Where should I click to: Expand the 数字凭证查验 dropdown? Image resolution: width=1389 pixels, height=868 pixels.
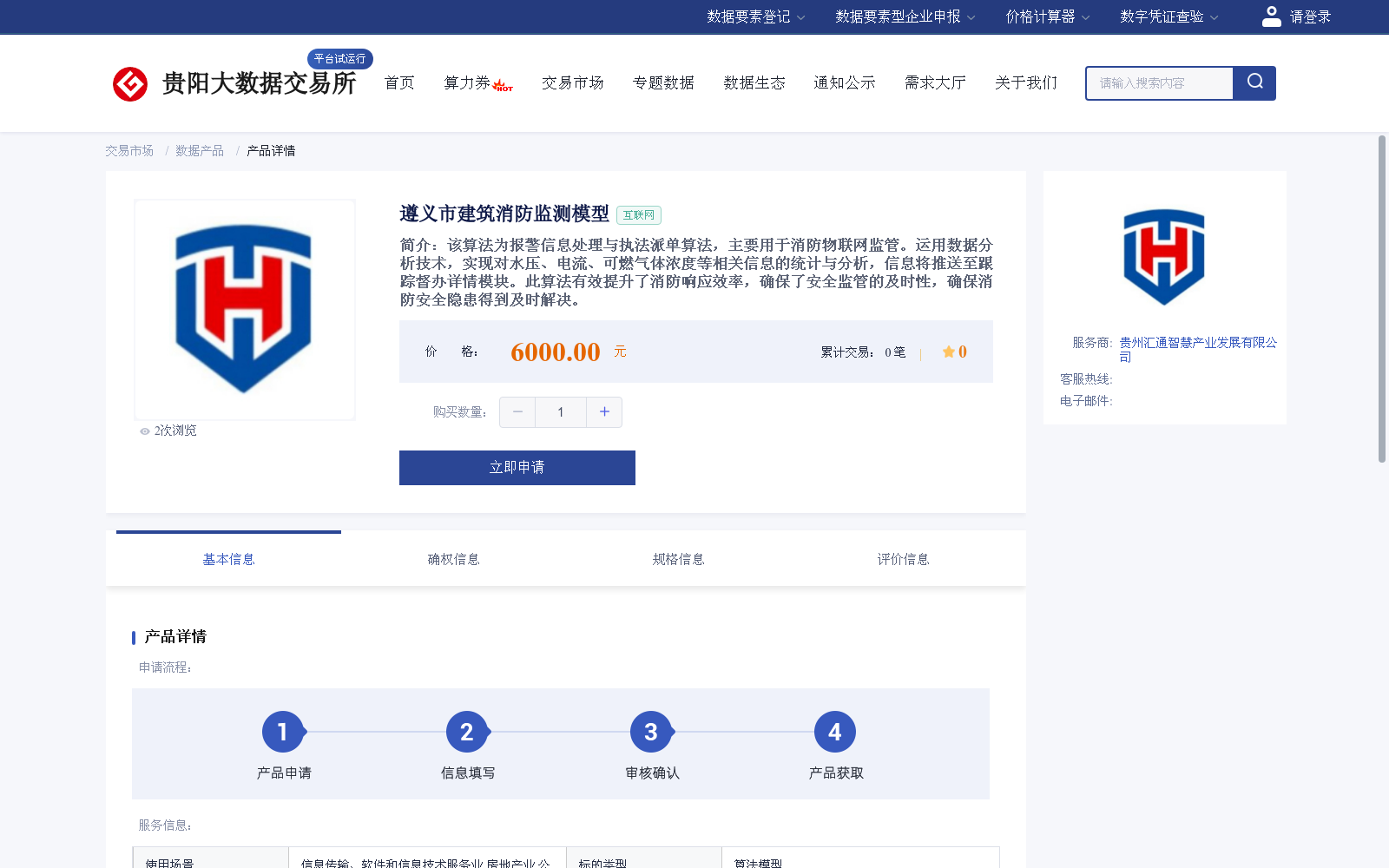click(x=1169, y=16)
